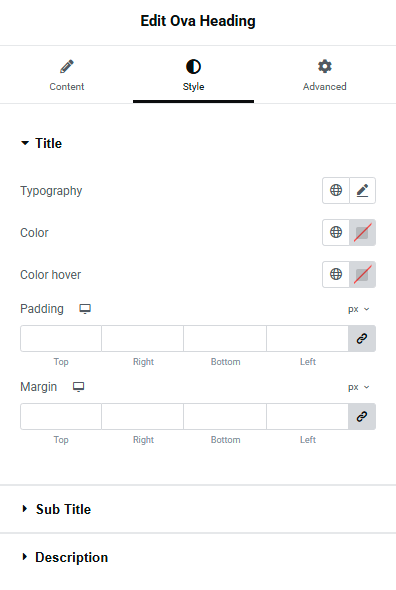
Task: Open the global fonts globe for Typography
Action: [336, 190]
